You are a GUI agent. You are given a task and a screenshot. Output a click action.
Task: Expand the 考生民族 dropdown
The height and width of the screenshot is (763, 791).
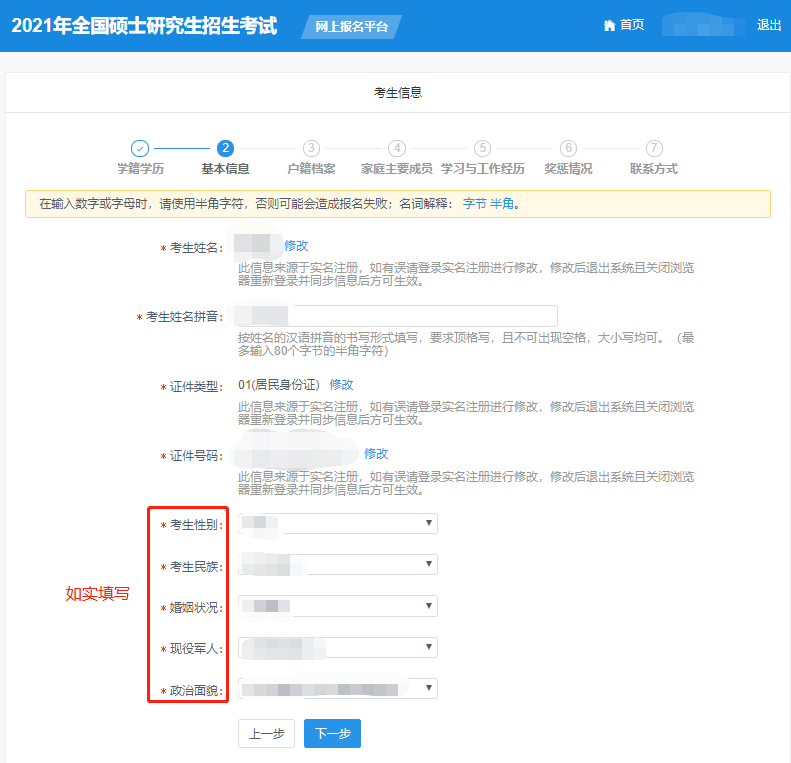[337, 565]
